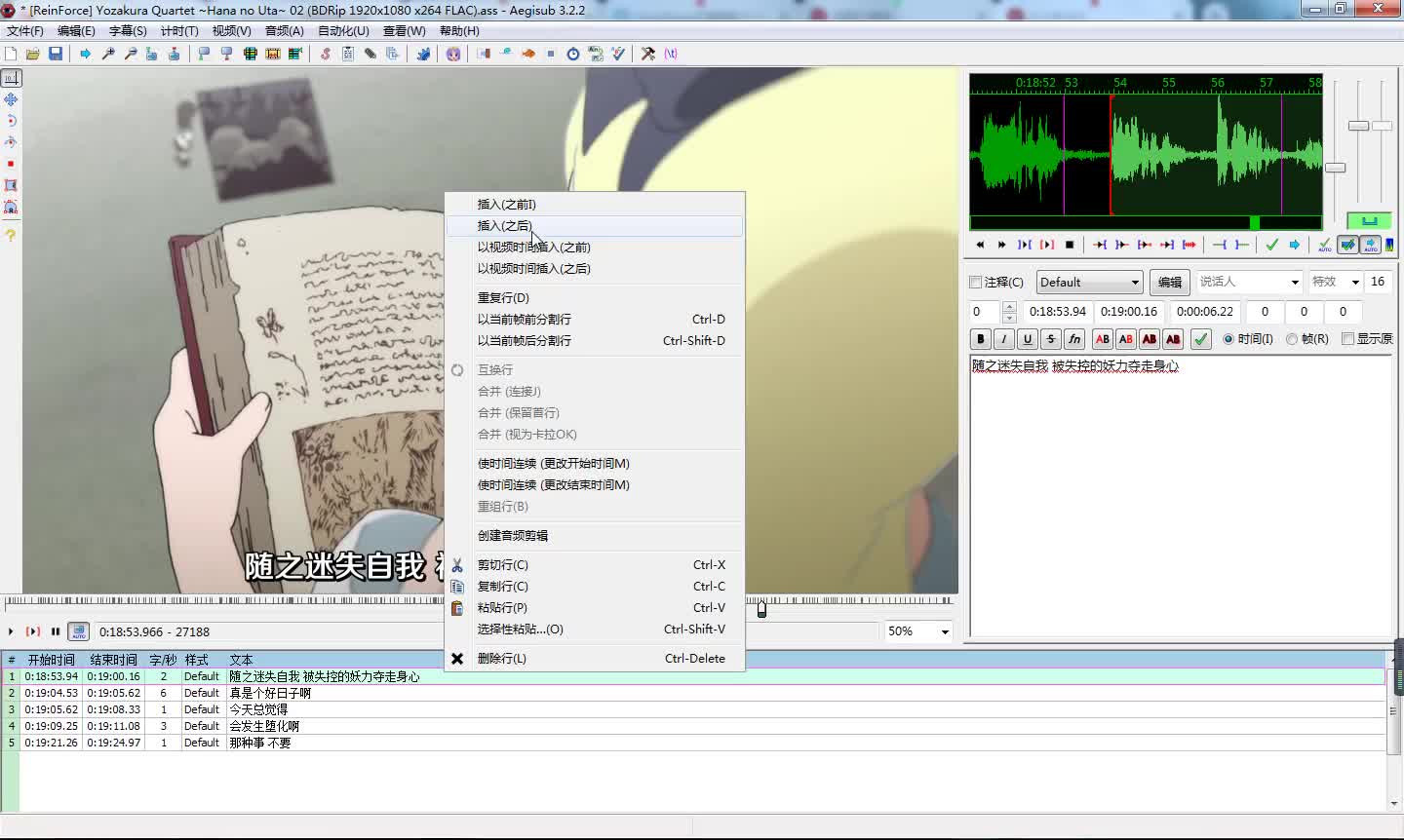Pause video playback
Viewport: 1404px width, 840px height.
[x=56, y=631]
